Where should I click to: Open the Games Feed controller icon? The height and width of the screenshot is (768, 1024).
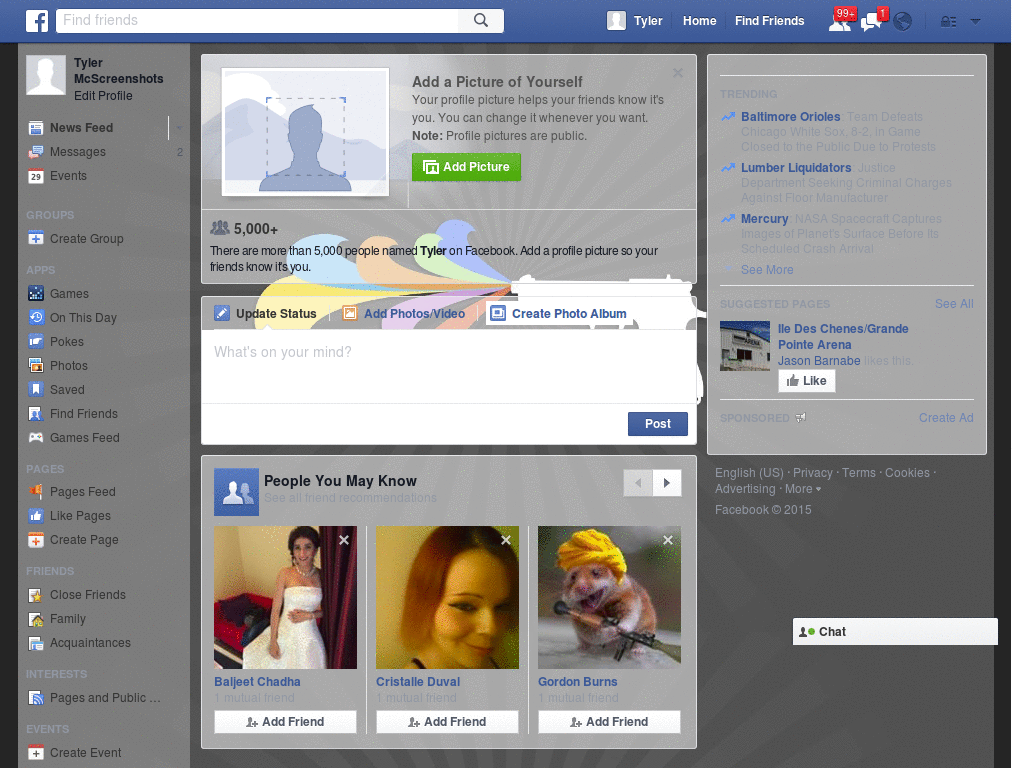coord(36,438)
